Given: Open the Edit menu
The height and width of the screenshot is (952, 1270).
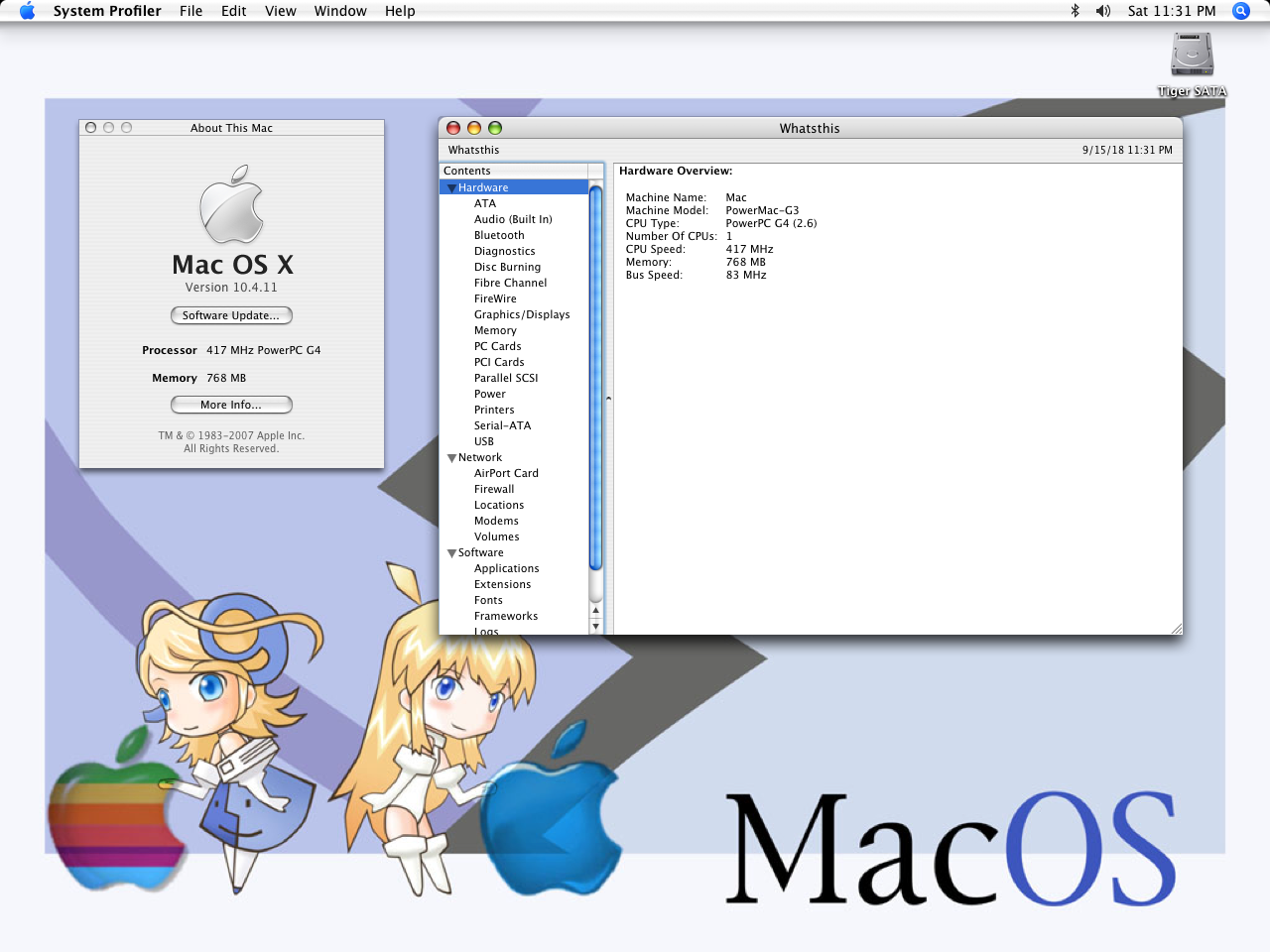Looking at the screenshot, I should click(x=234, y=11).
